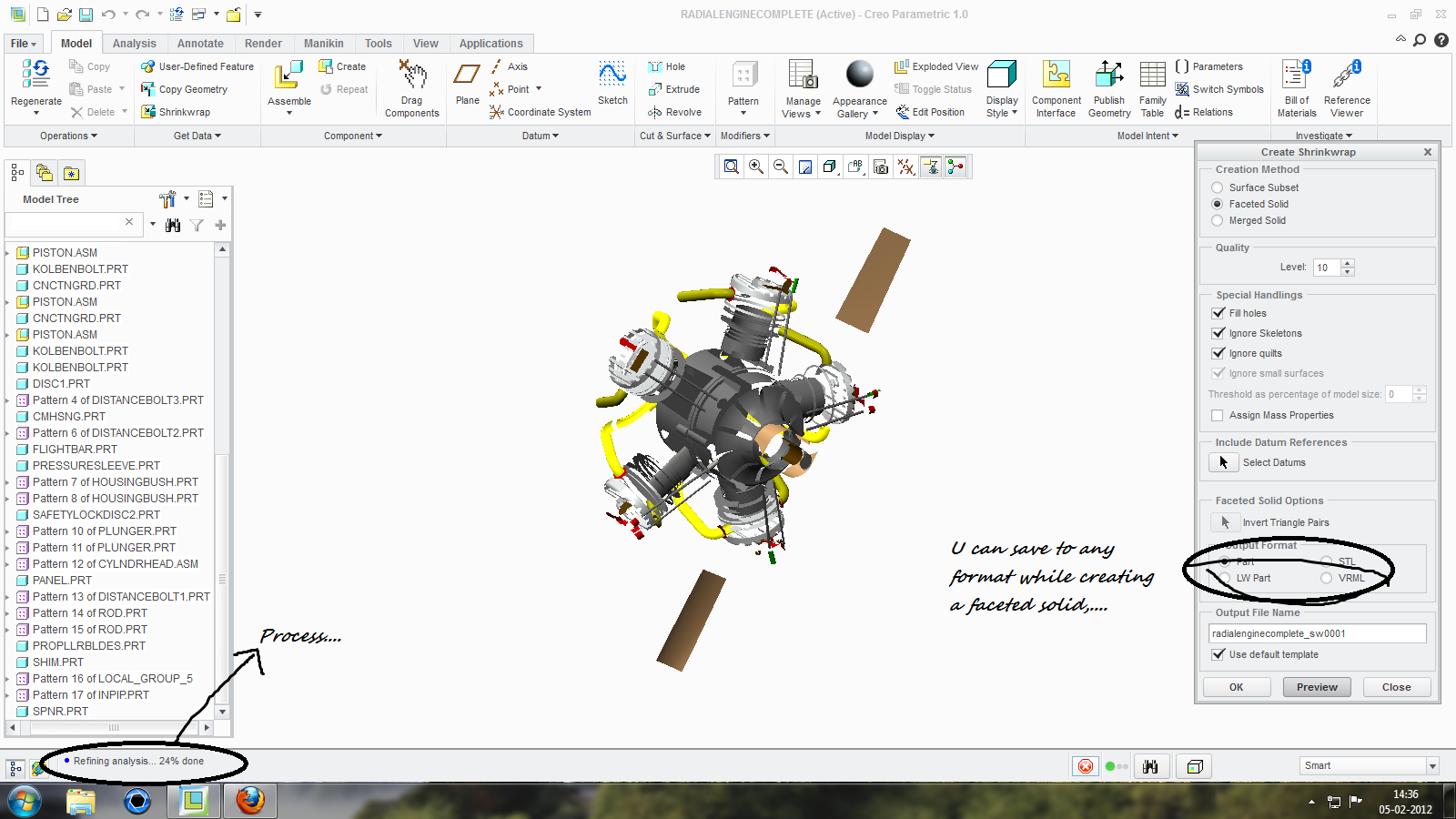Select Surface Subset creation method
Image resolution: width=1456 pixels, height=819 pixels.
(1218, 187)
